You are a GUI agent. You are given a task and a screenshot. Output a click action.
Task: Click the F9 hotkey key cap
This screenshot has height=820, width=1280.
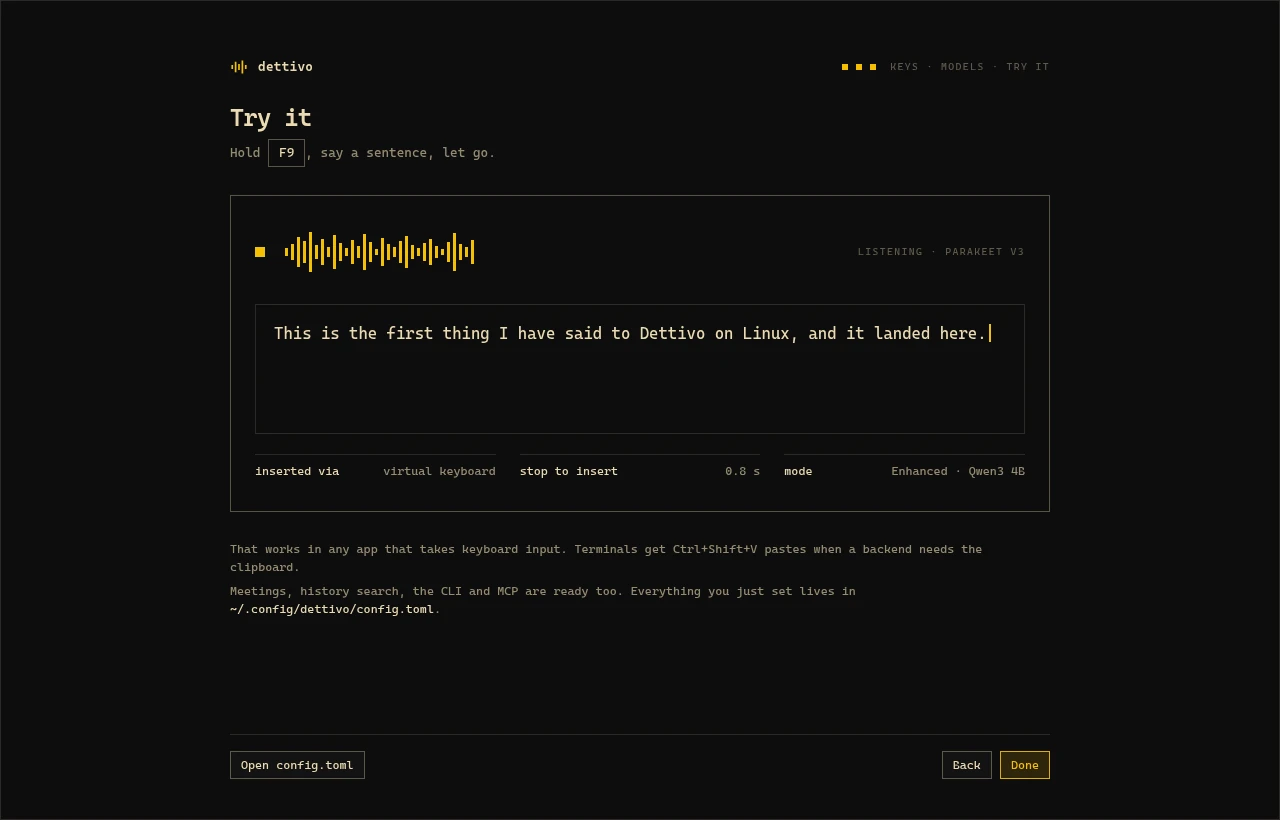[x=286, y=153]
